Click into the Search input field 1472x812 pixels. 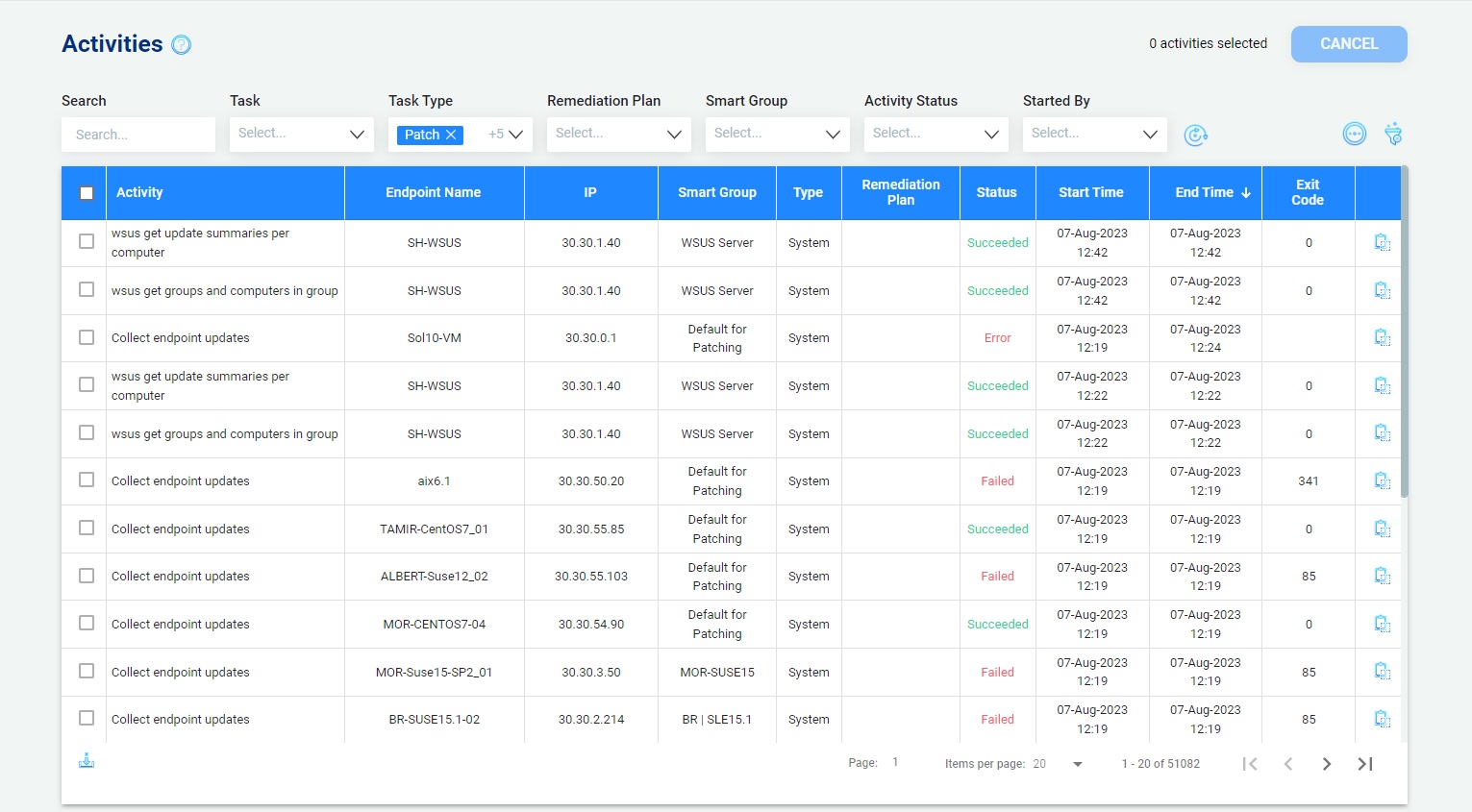coord(138,135)
